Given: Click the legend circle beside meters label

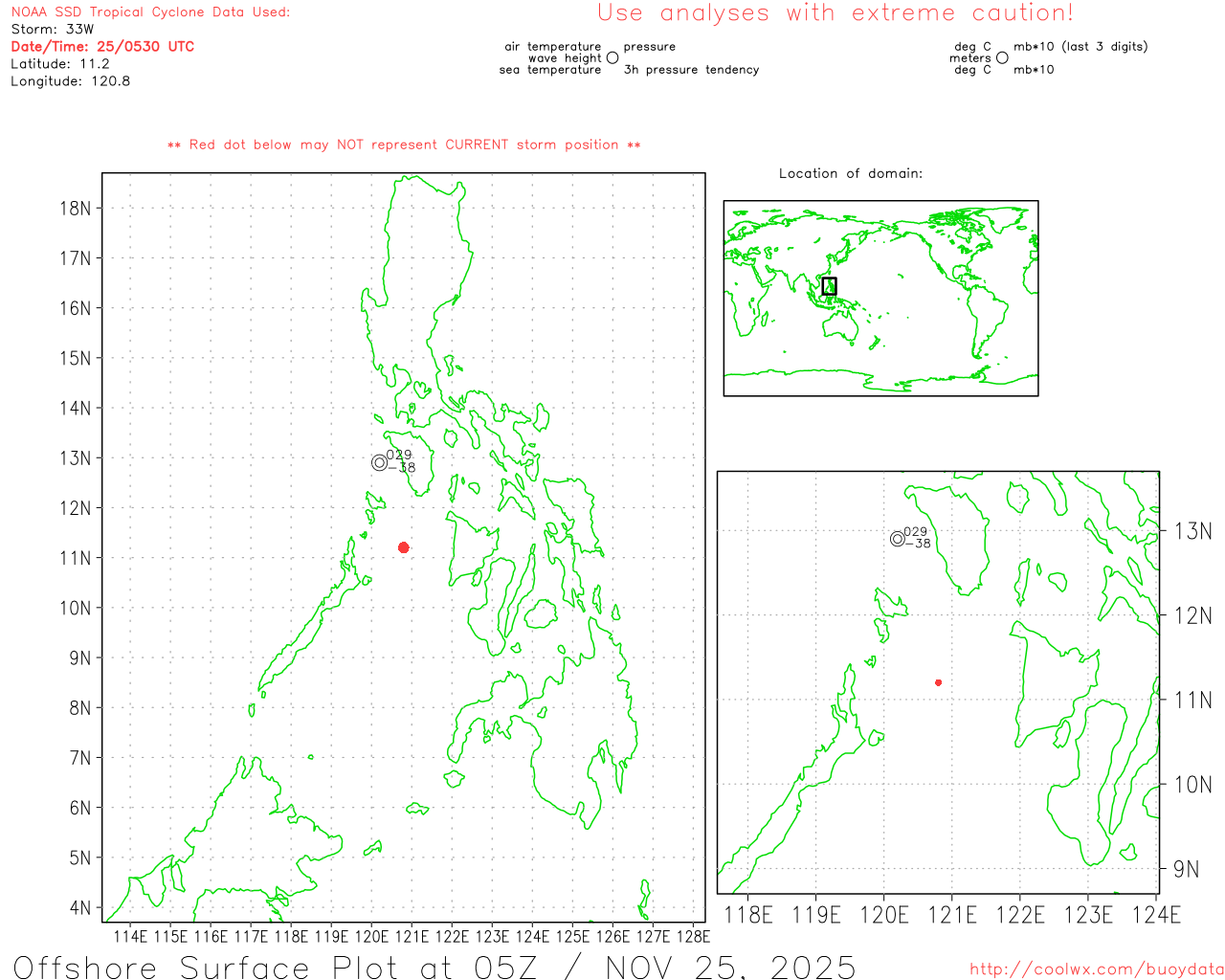Looking at the screenshot, I should (1002, 58).
